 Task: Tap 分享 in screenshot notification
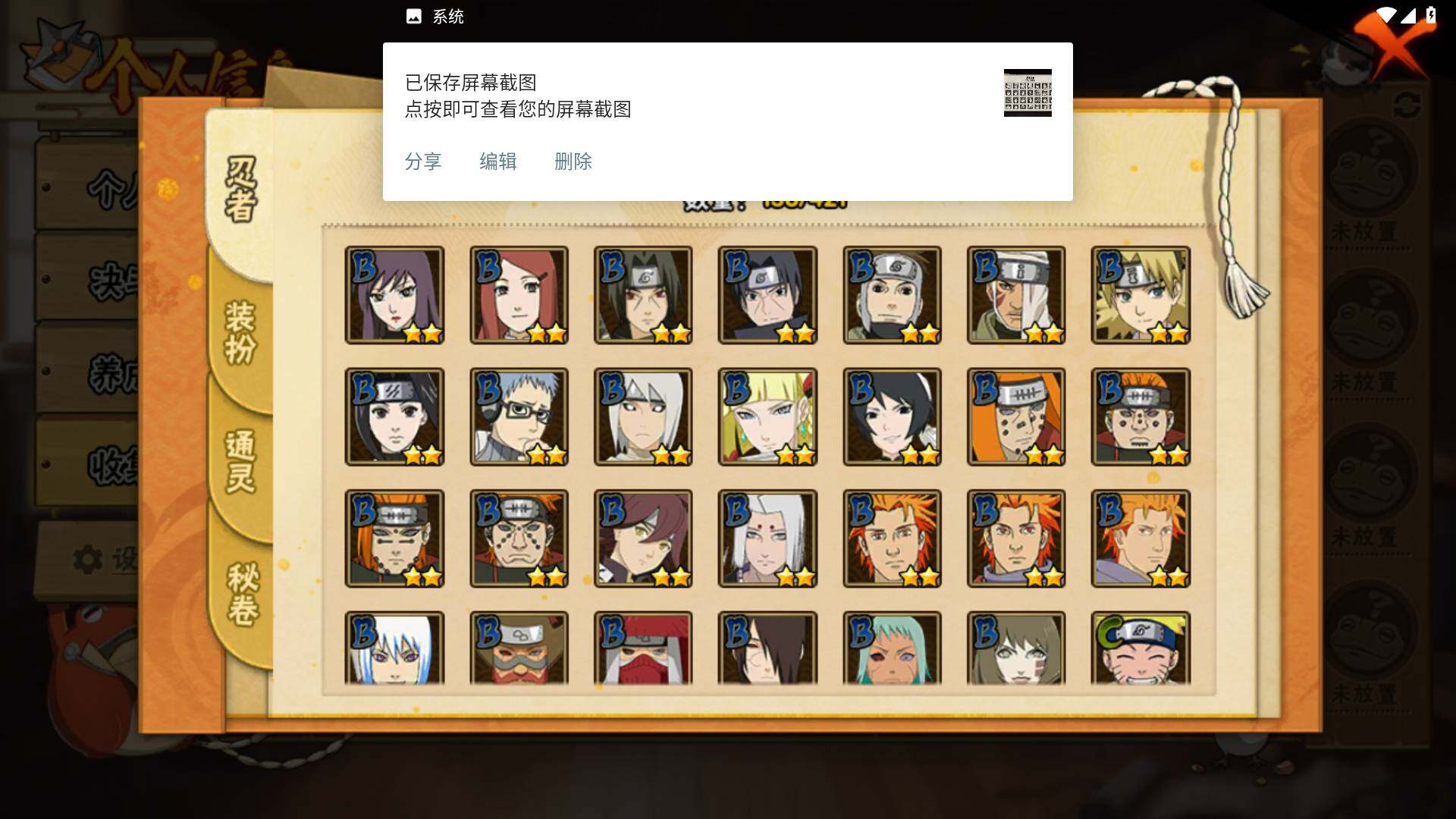[422, 162]
